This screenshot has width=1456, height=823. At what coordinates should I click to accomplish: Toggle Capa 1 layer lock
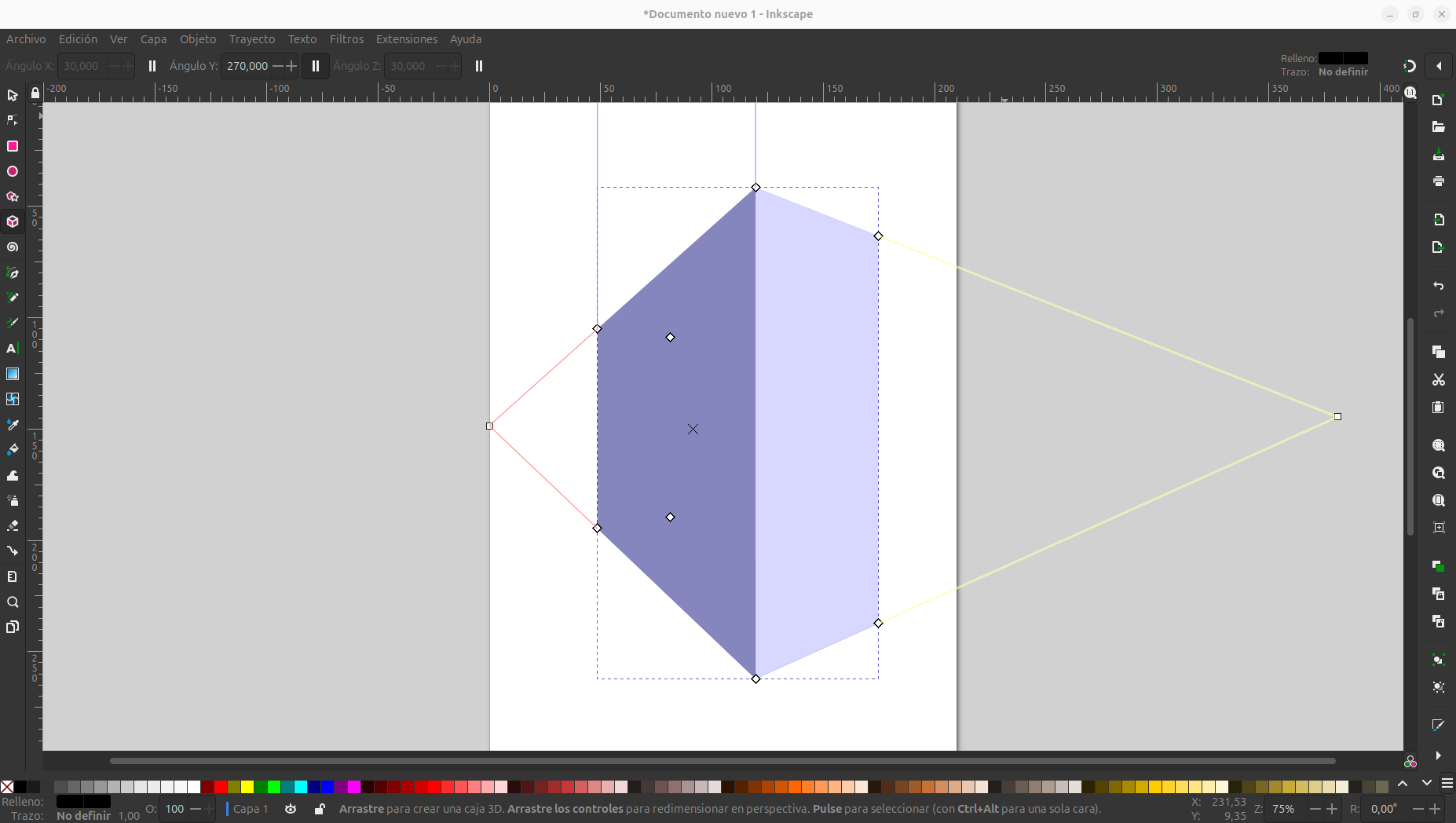[320, 809]
